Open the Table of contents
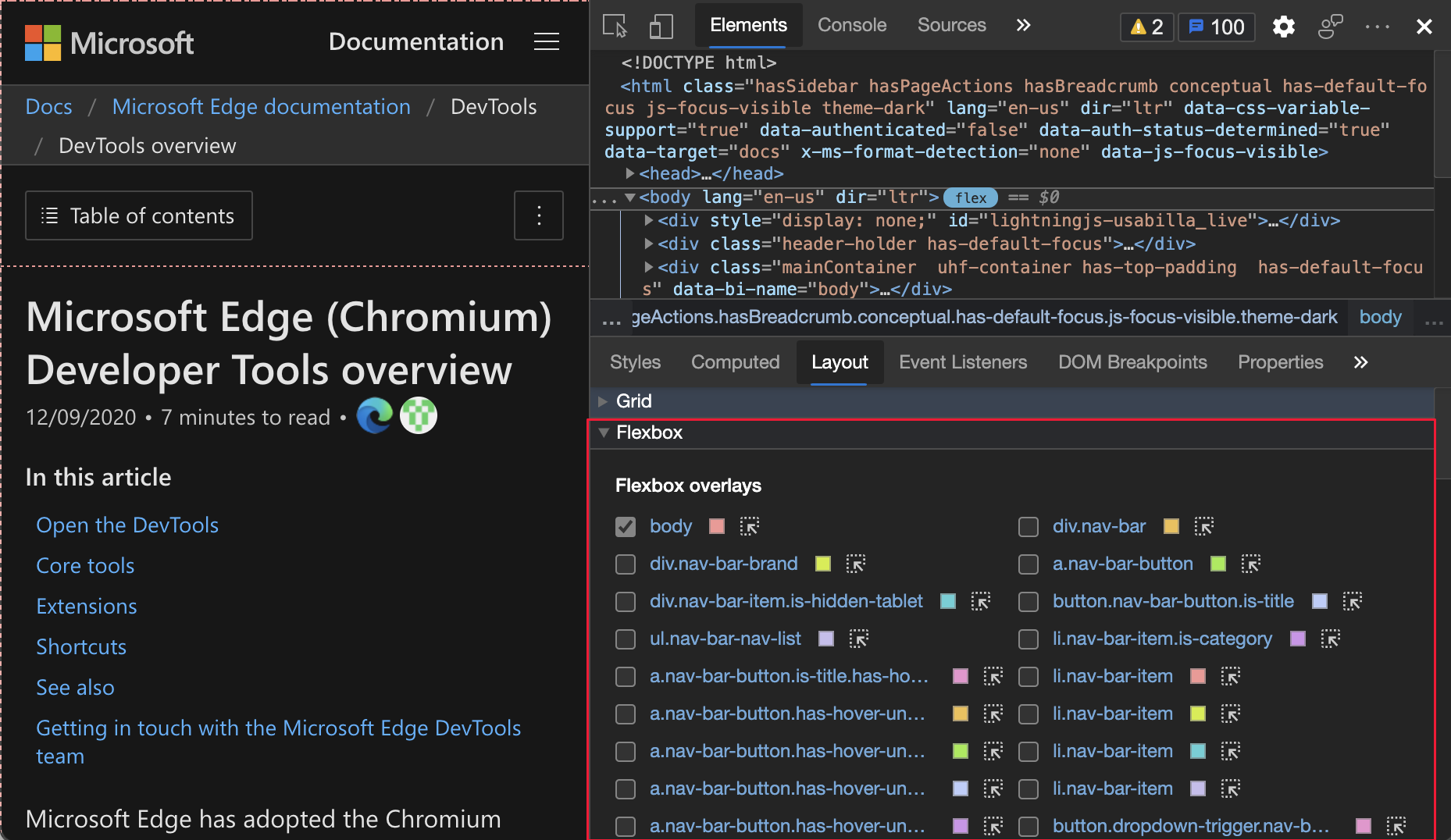1451x840 pixels. 138,215
